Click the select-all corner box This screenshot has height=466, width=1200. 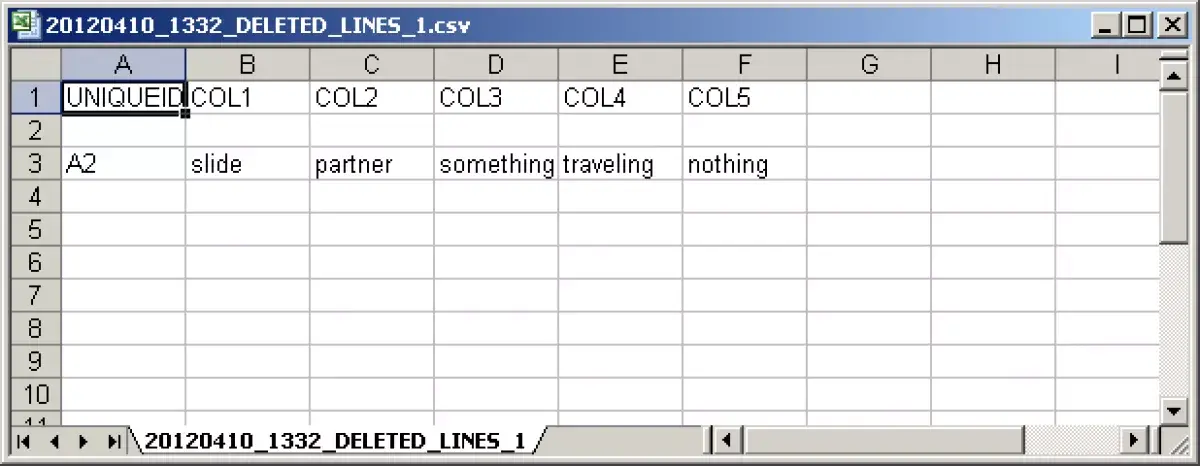(x=36, y=65)
